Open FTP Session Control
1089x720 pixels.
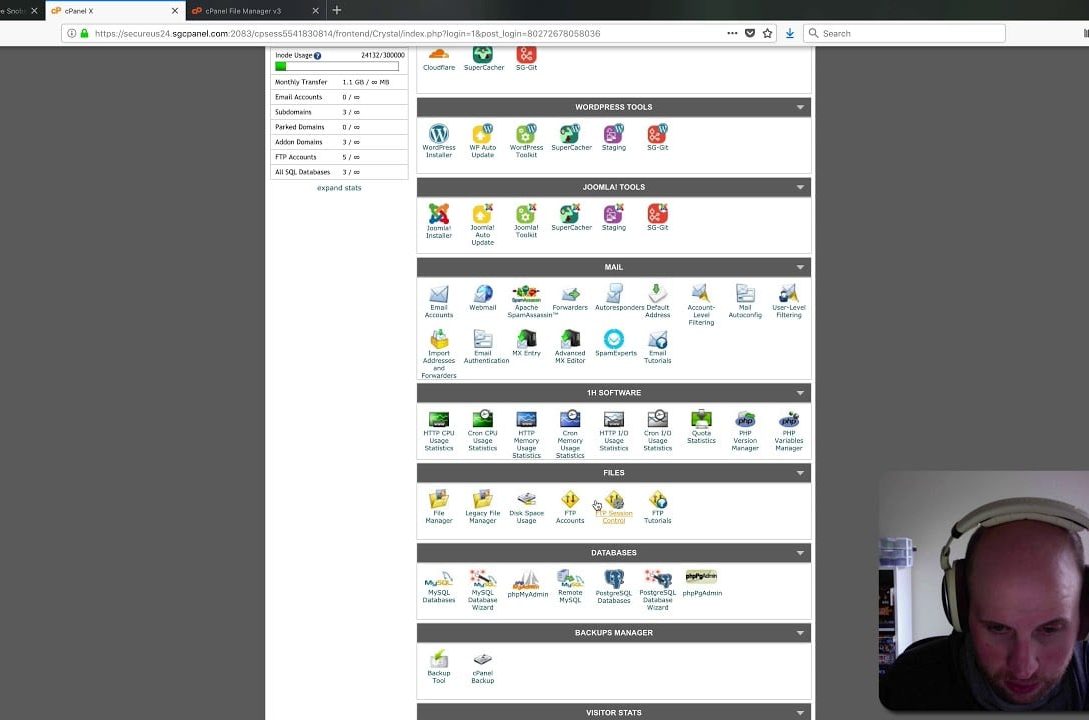click(x=614, y=507)
